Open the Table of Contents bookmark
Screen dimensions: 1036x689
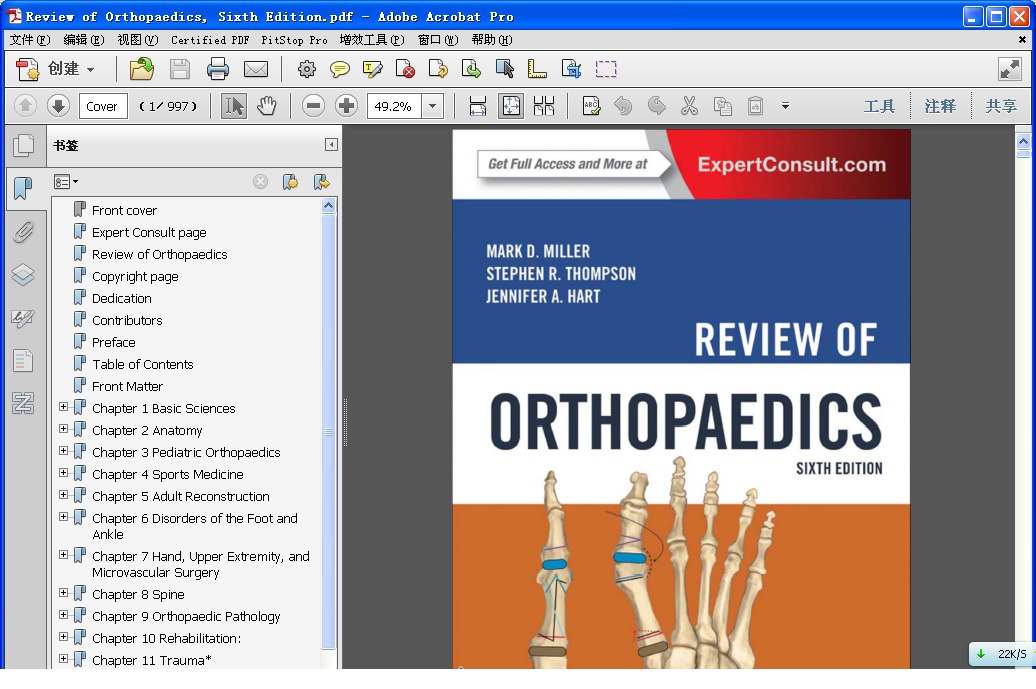point(143,364)
